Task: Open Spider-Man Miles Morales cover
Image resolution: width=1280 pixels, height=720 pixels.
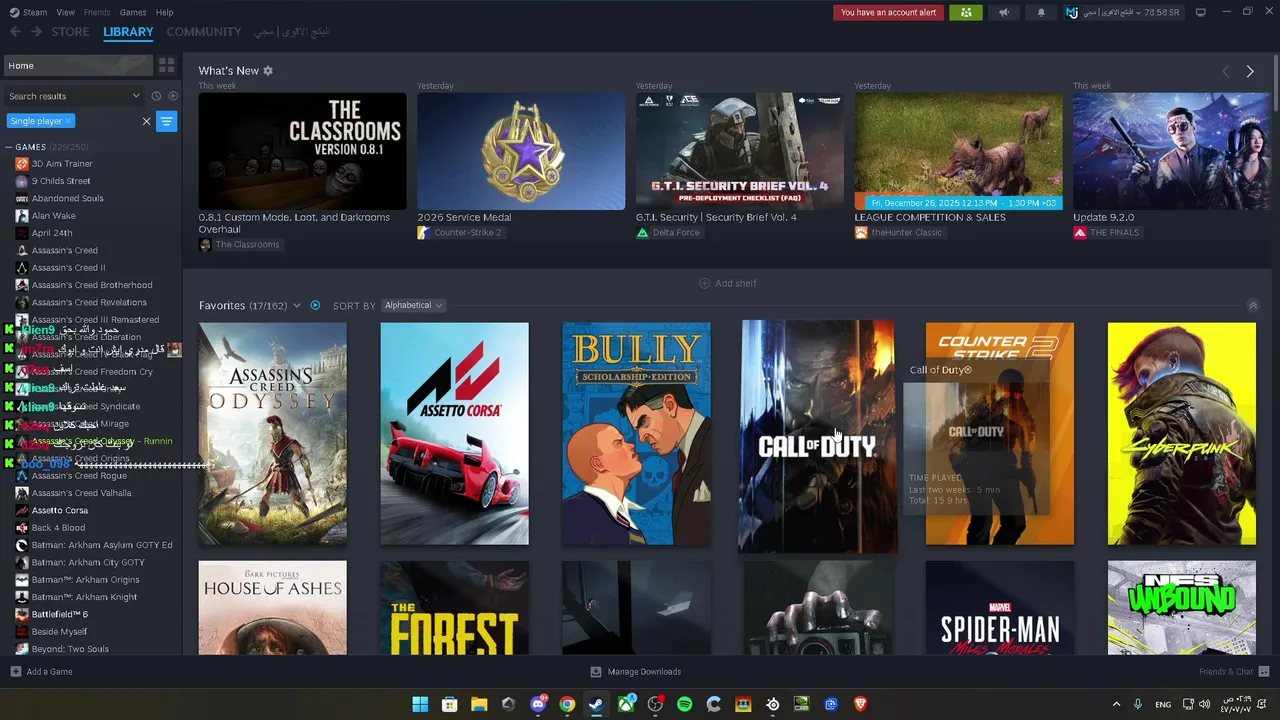Action: point(1000,607)
